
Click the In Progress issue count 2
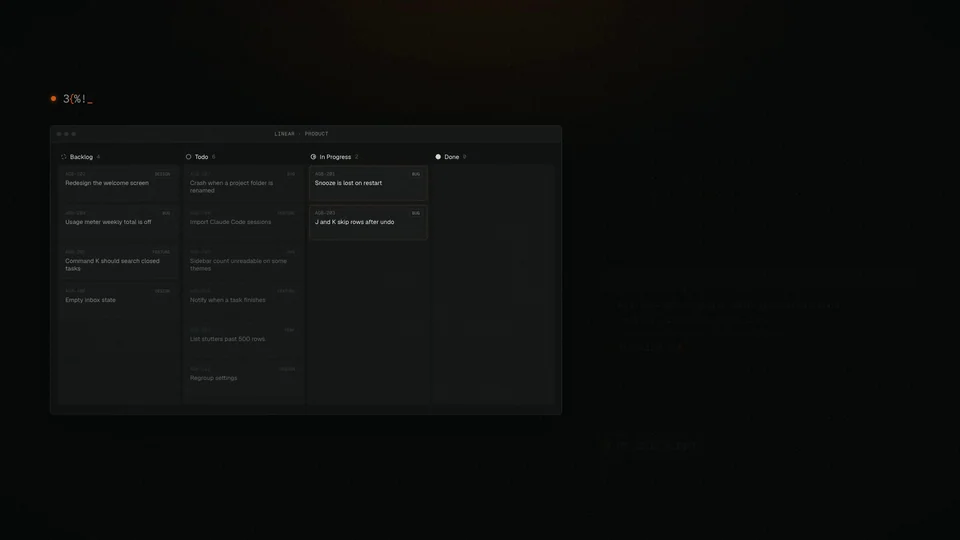pos(356,157)
